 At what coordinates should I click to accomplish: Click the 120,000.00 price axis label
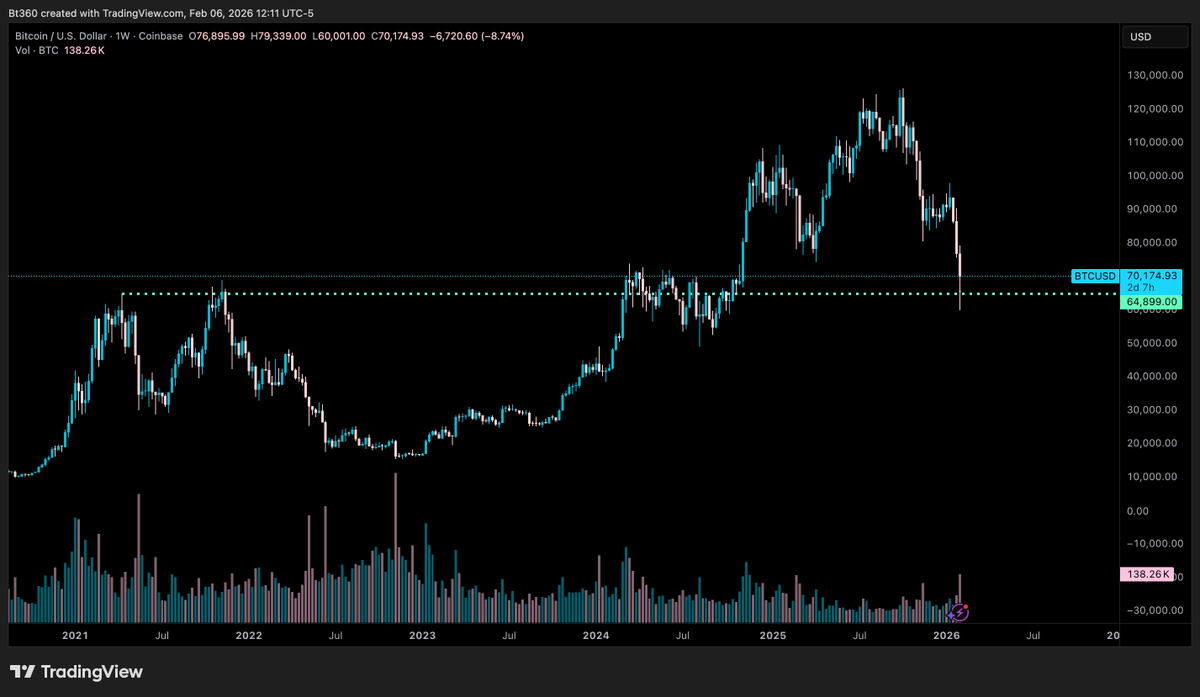[x=1153, y=108]
